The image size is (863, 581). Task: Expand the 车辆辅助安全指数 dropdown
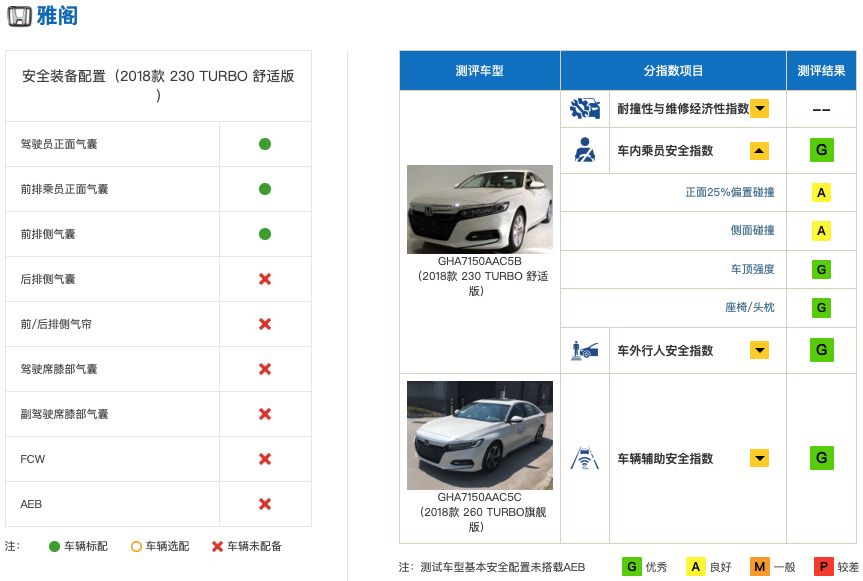pos(761,458)
